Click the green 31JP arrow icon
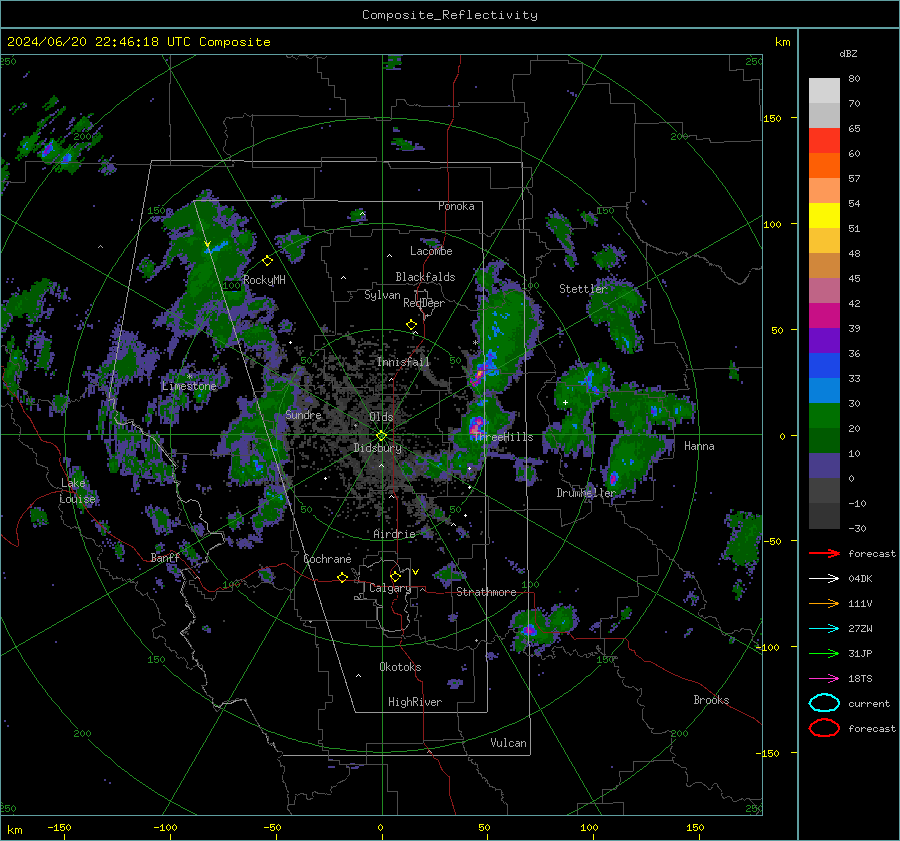 coord(824,653)
